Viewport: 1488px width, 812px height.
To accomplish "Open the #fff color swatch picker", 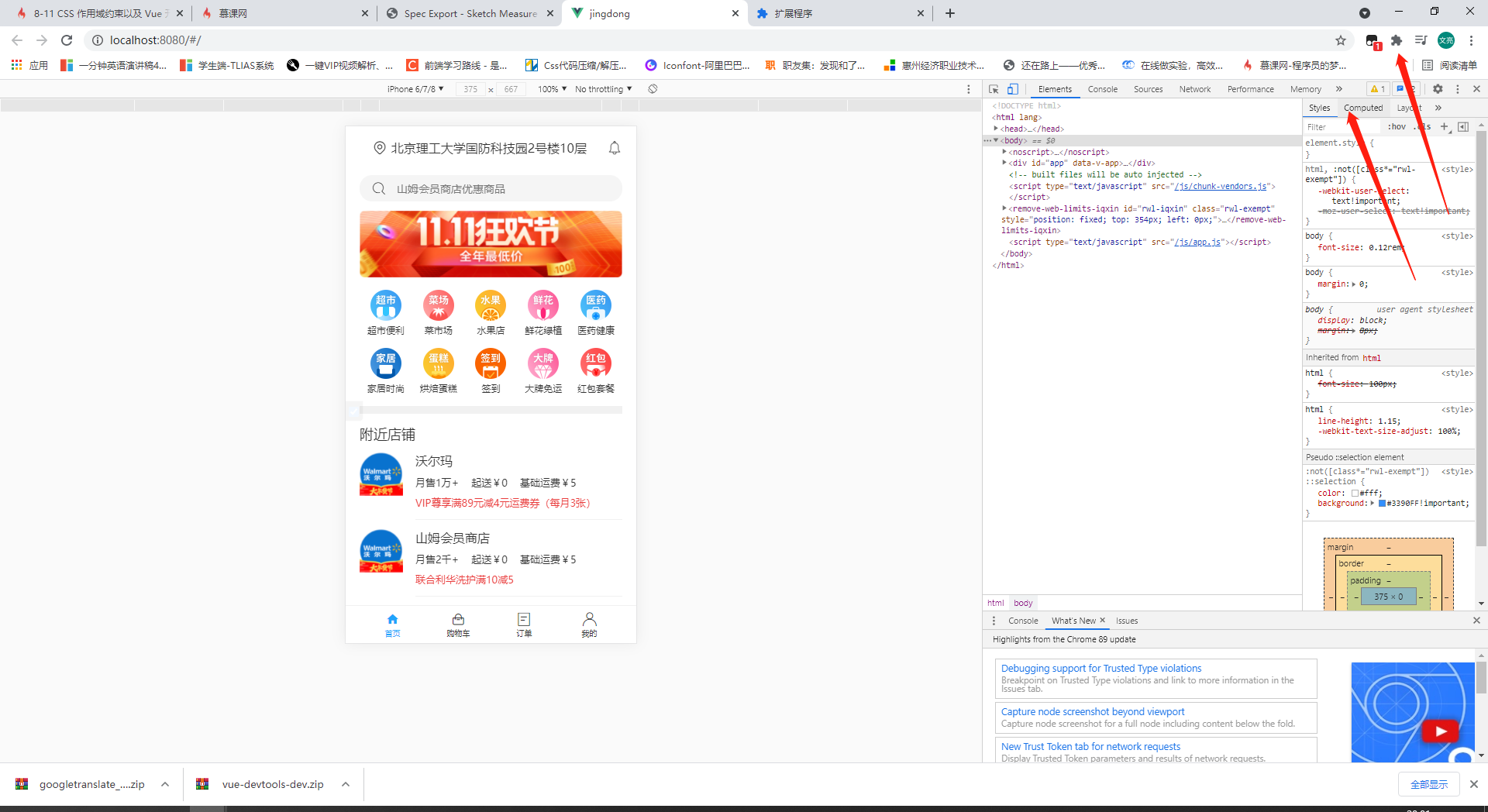I will click(x=1355, y=493).
